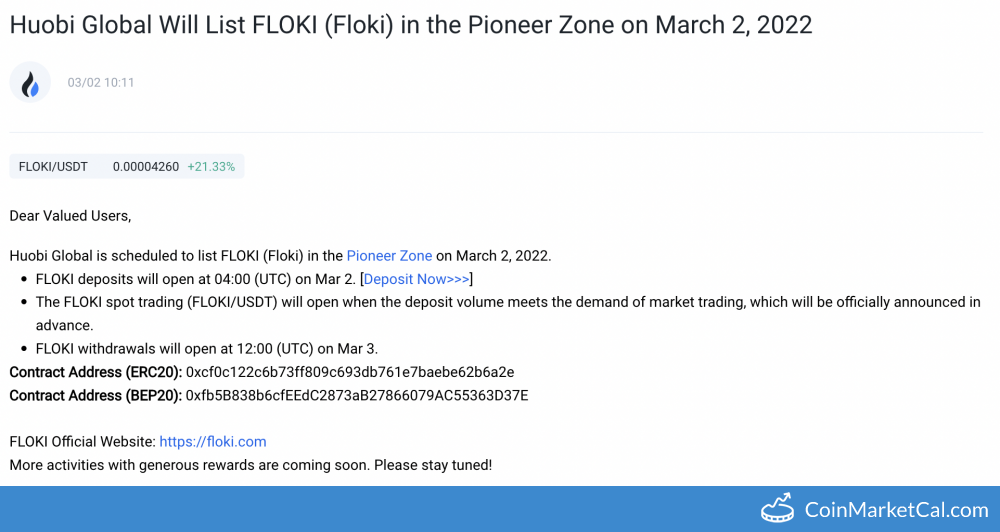Click the FLOKI spot trading bullet text
1000x532 pixels.
click(500, 302)
